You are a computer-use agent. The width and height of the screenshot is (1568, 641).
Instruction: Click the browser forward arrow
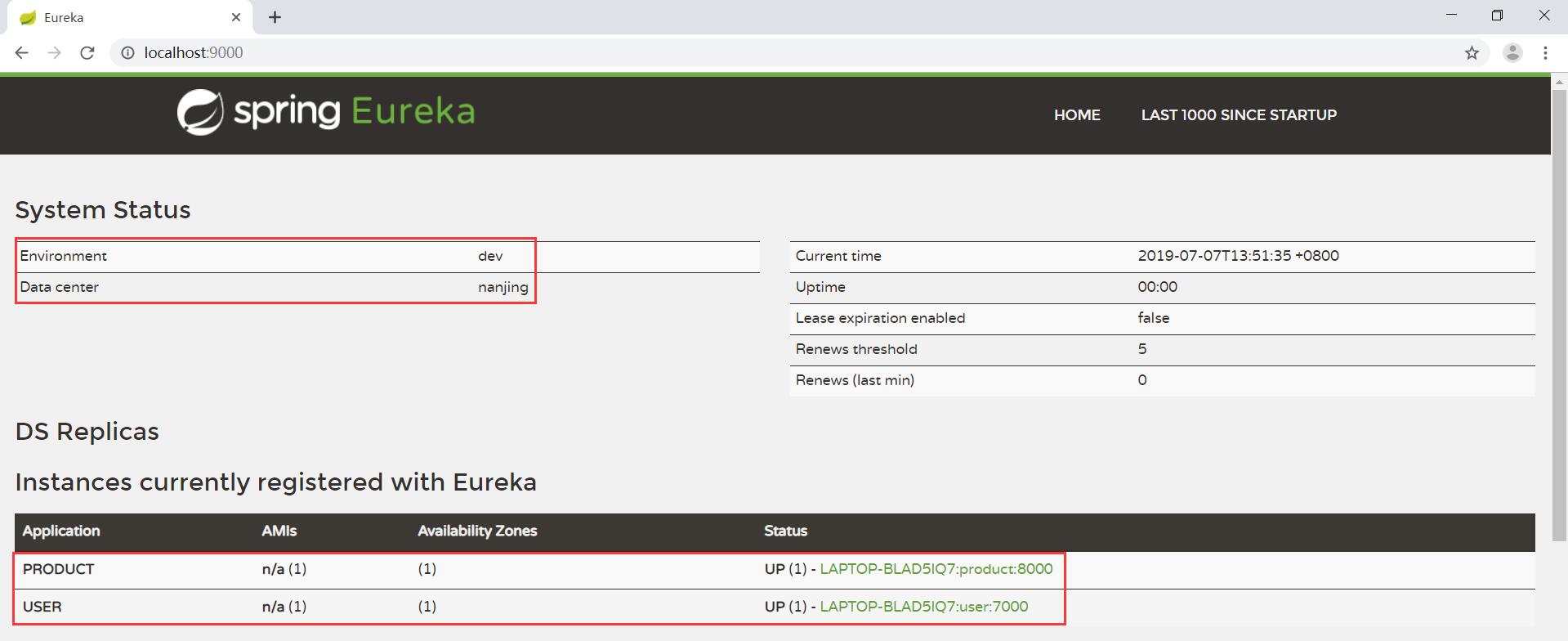(x=54, y=53)
